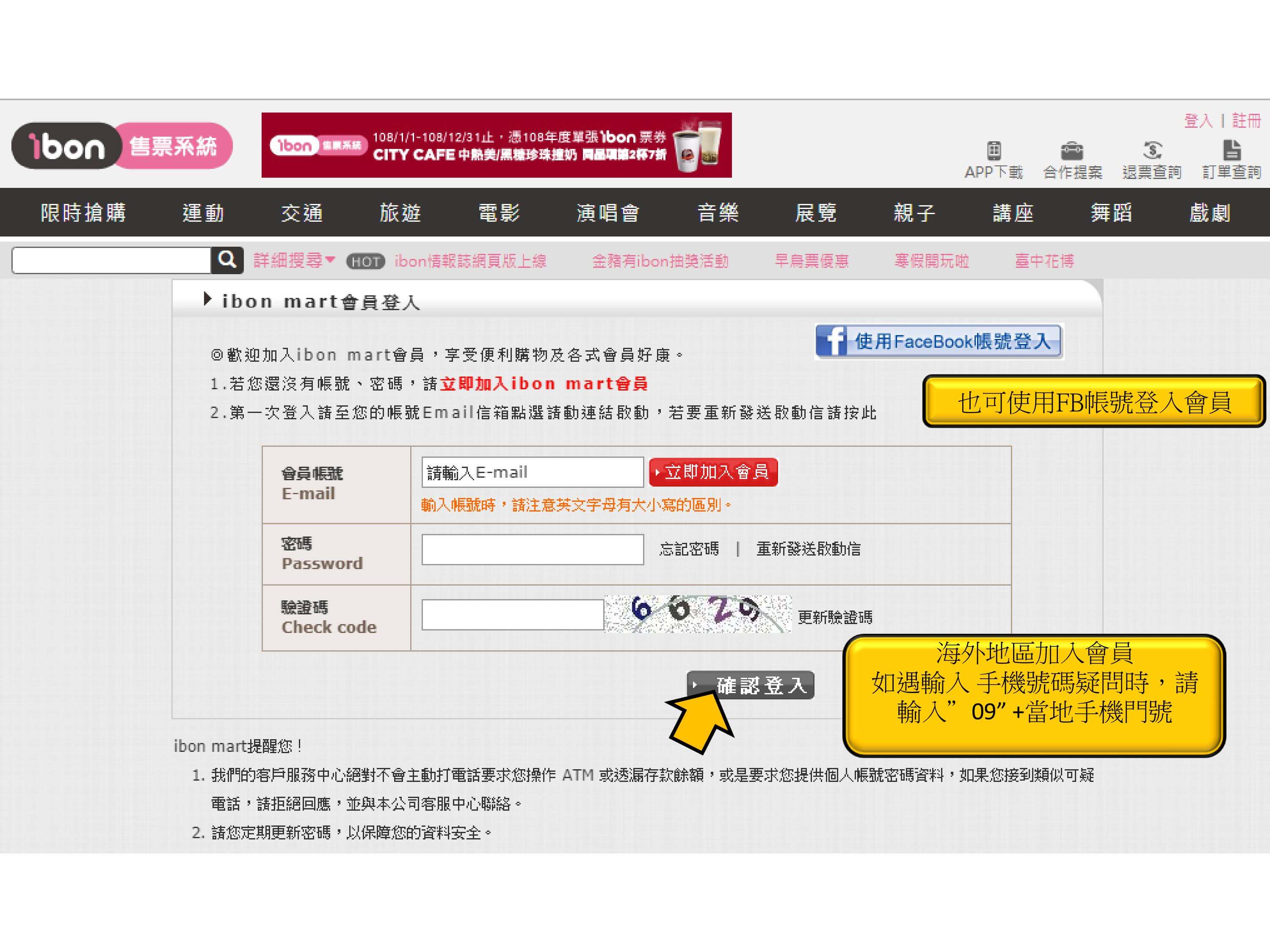
Task: Click inside the site search box
Action: coord(111,261)
